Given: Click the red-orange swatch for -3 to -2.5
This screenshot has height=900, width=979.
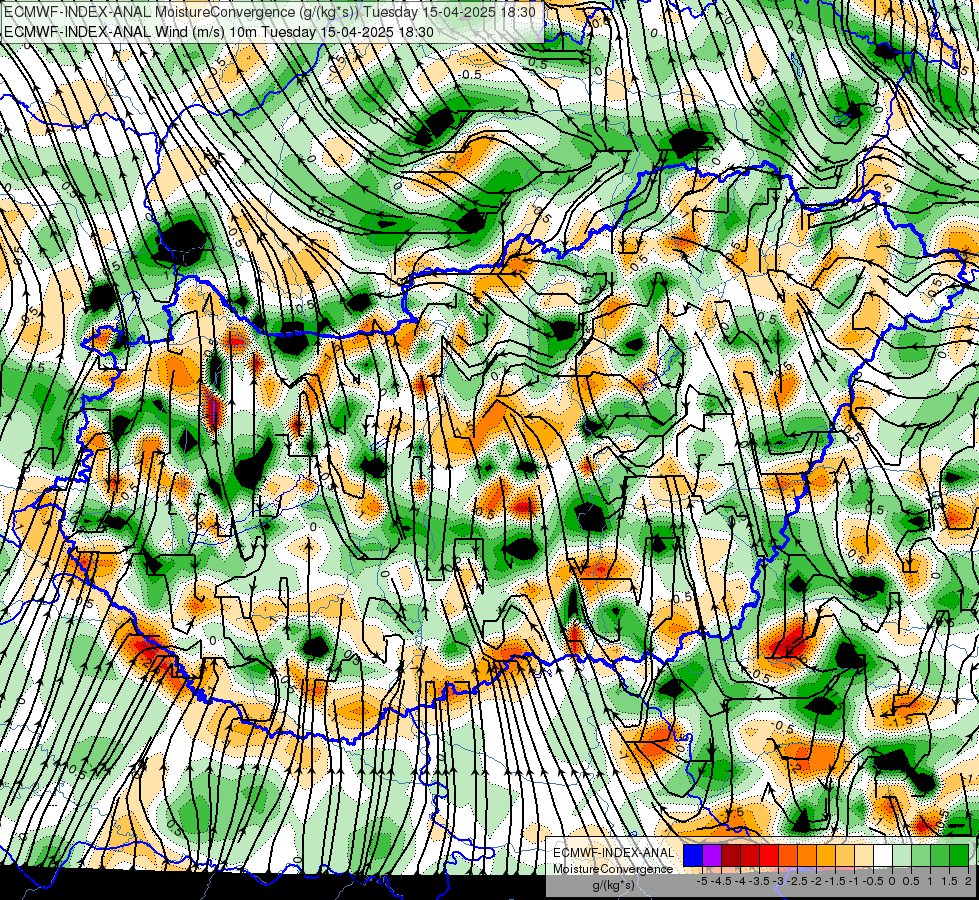Looking at the screenshot, I should [788, 856].
